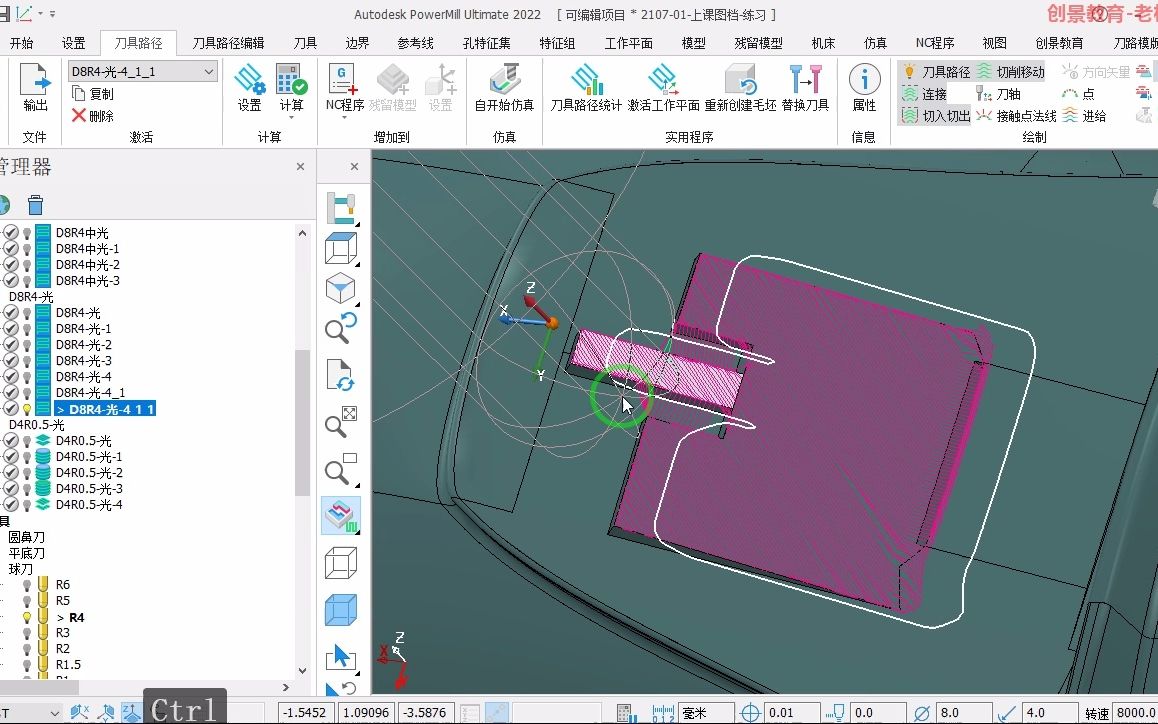Click the 替换刀具 replace tool icon
Viewport: 1158px width, 724px height.
click(805, 88)
